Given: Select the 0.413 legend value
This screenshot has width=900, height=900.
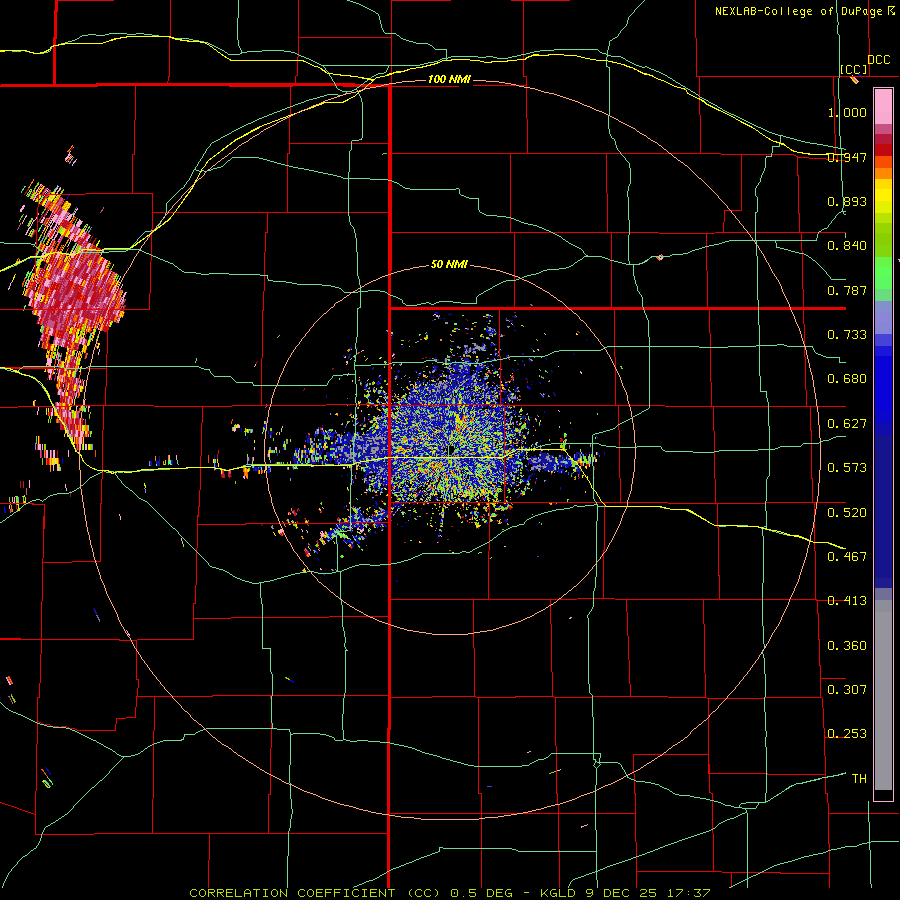Looking at the screenshot, I should point(847,601).
